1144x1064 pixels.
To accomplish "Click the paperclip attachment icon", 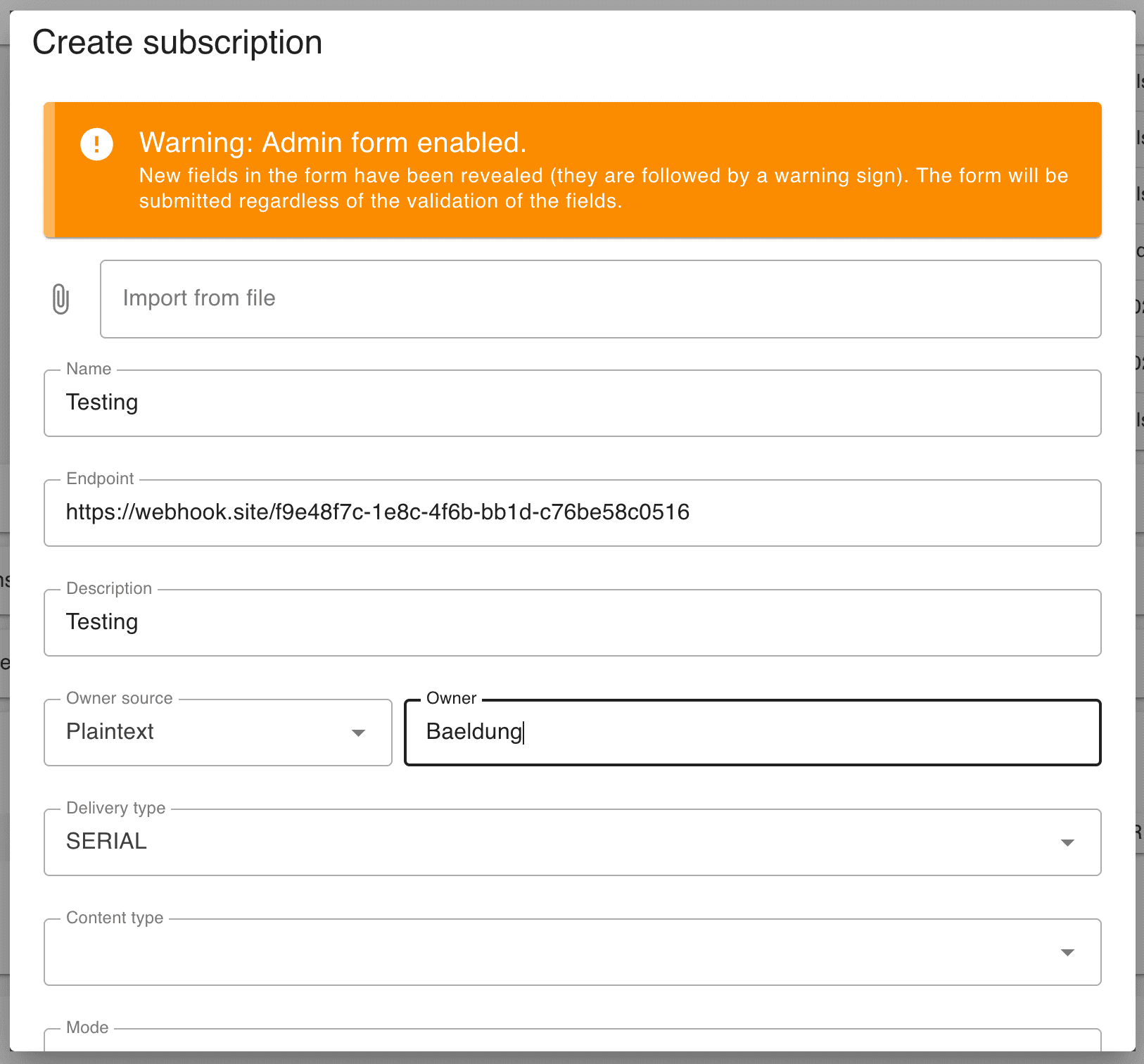I will [x=61, y=299].
